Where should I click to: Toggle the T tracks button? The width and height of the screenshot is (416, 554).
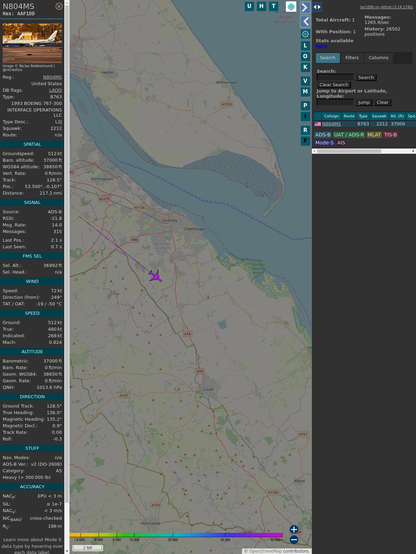pyautogui.click(x=273, y=6)
